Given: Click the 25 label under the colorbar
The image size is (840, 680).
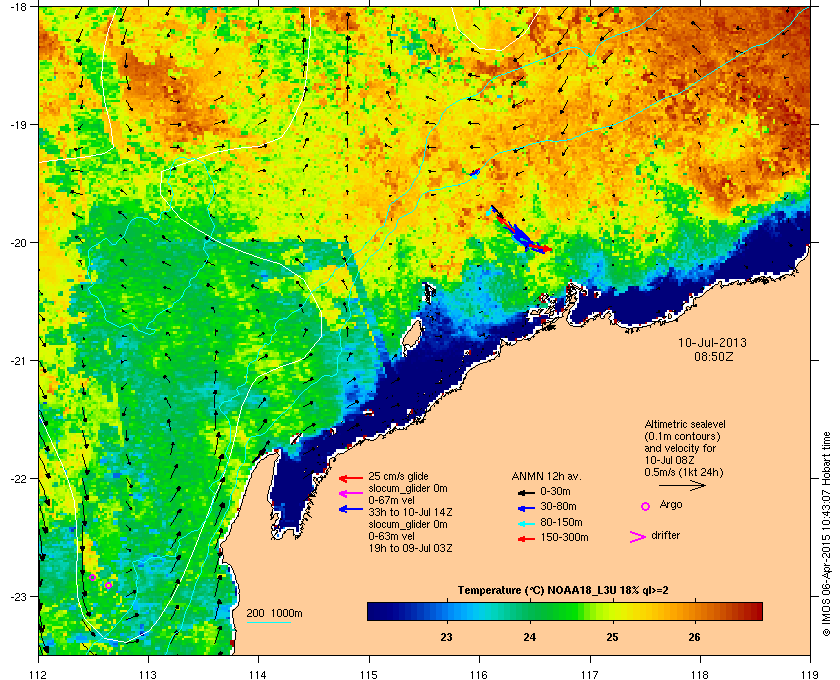Looking at the screenshot, I should (x=612, y=637).
